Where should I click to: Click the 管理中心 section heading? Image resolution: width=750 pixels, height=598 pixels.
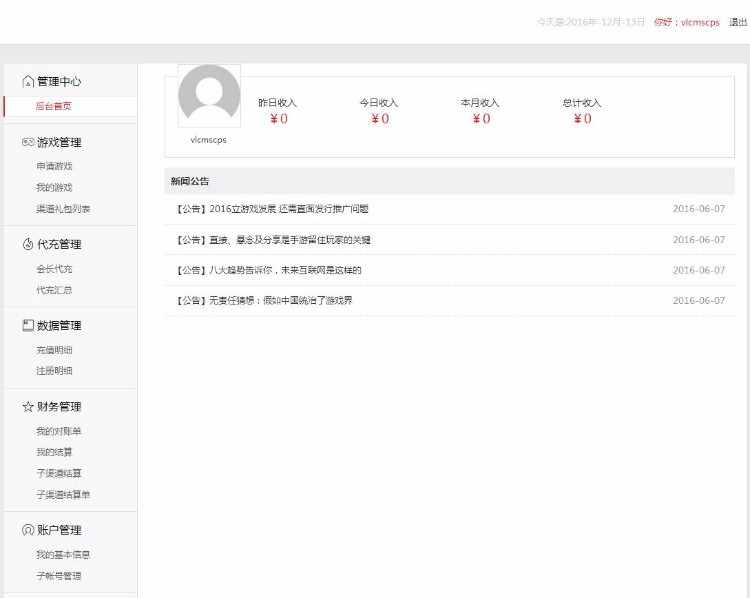pyautogui.click(x=59, y=81)
